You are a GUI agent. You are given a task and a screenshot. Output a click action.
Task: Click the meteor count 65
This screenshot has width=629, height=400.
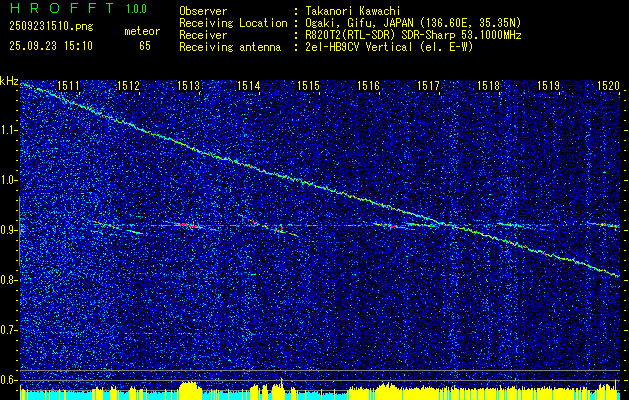point(145,46)
